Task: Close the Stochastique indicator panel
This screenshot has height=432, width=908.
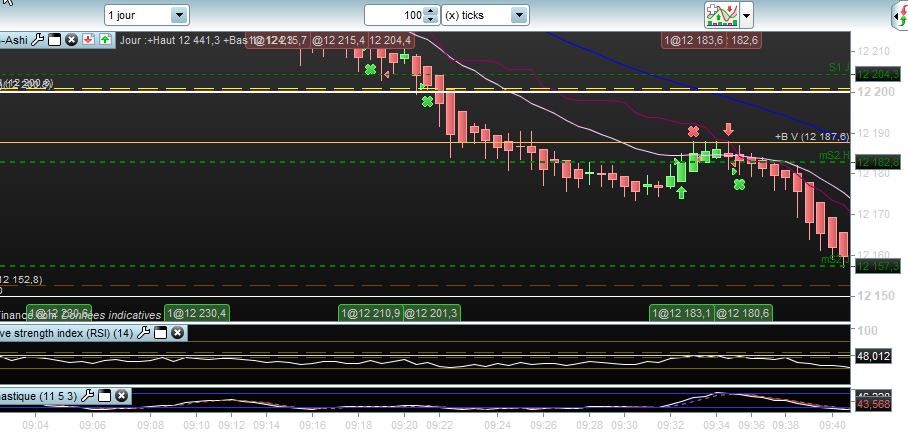Action: [x=121, y=396]
